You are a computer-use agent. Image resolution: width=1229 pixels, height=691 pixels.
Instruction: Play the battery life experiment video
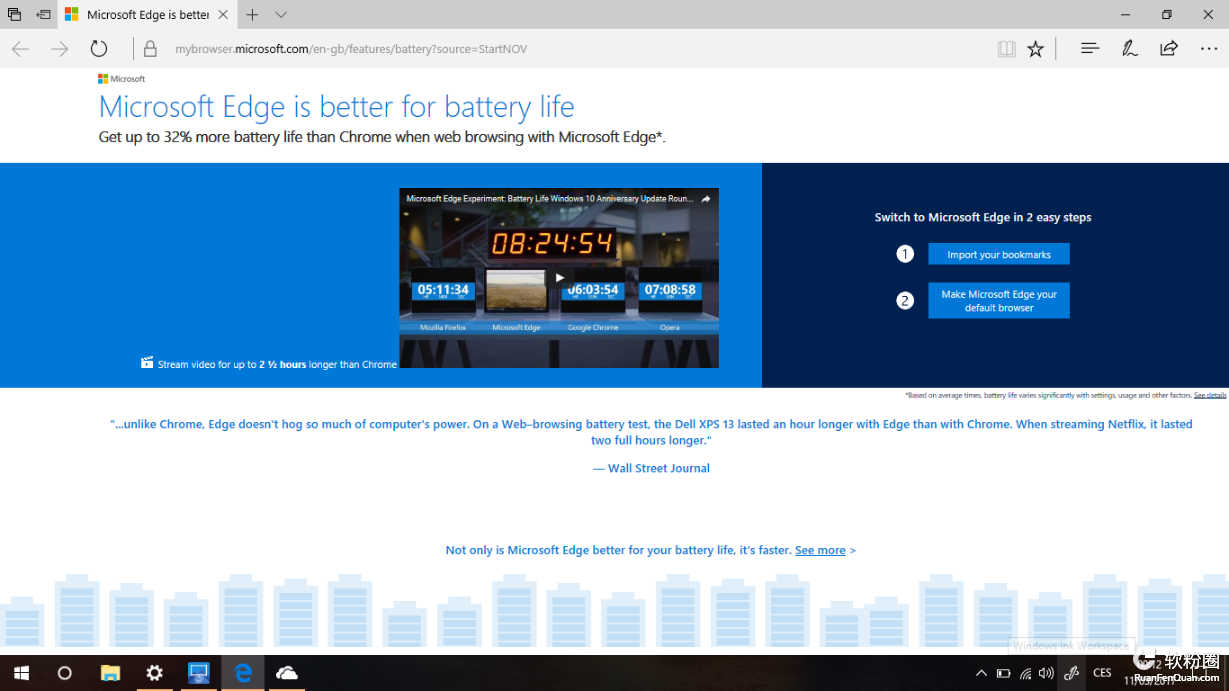559,278
